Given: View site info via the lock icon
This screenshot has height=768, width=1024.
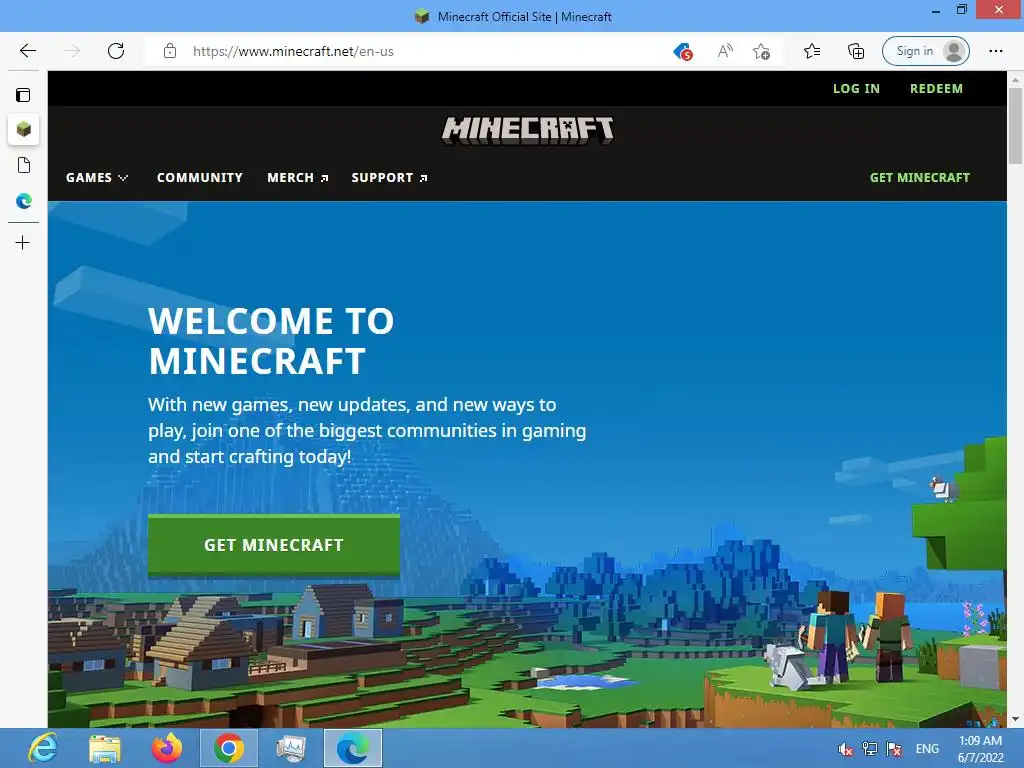Looking at the screenshot, I should (170, 51).
